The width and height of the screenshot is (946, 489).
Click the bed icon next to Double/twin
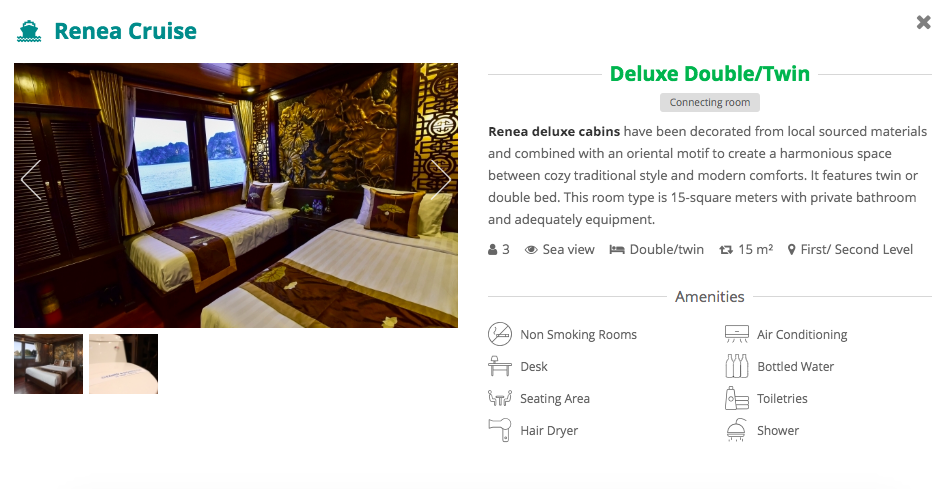[x=617, y=250]
